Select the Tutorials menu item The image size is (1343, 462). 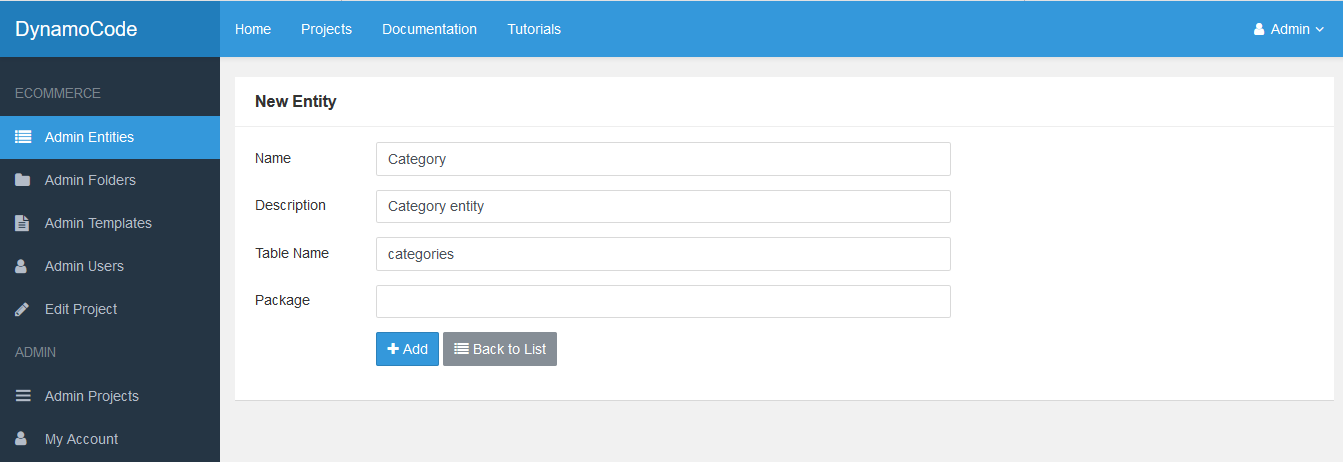(x=534, y=29)
